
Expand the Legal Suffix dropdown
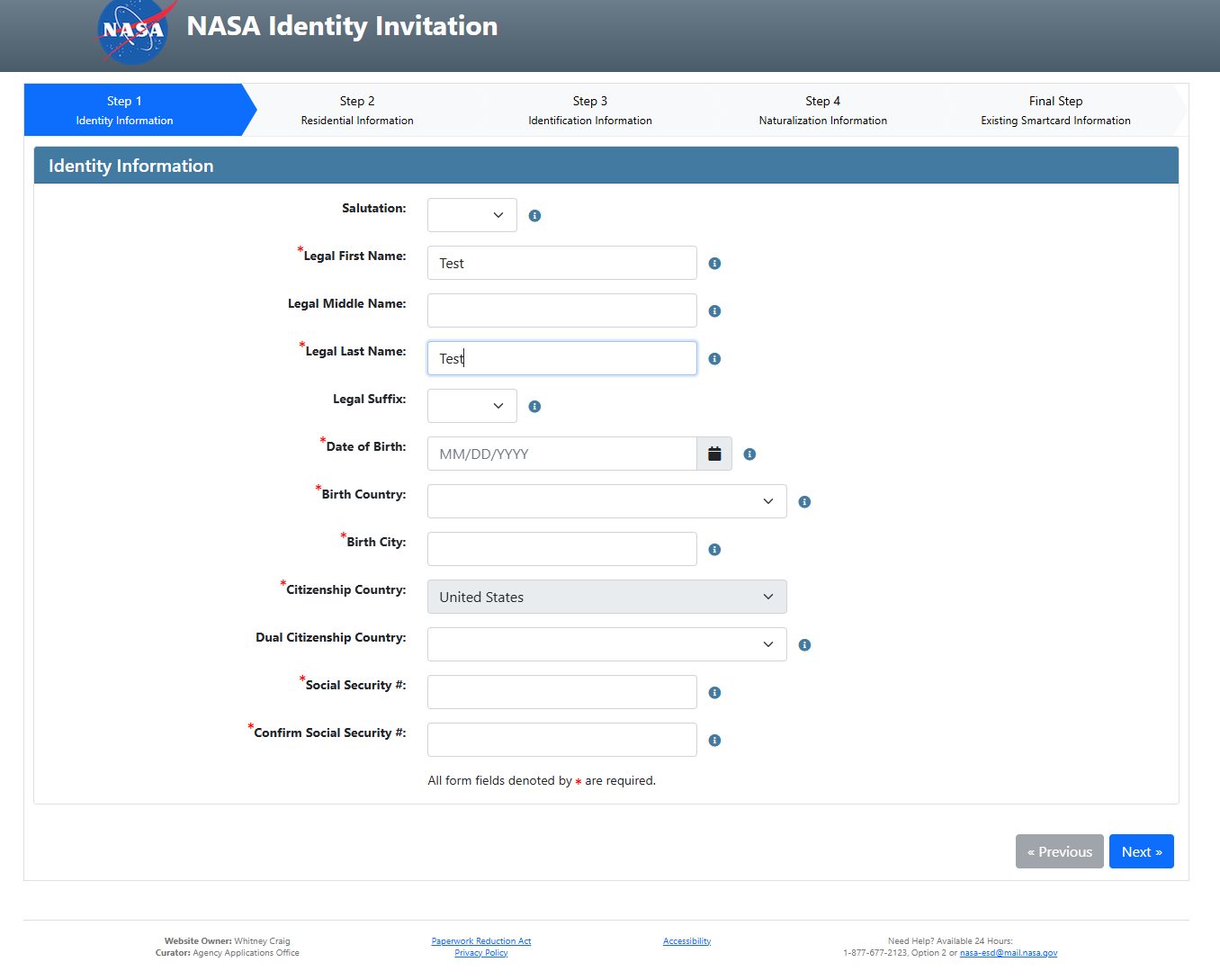click(472, 407)
